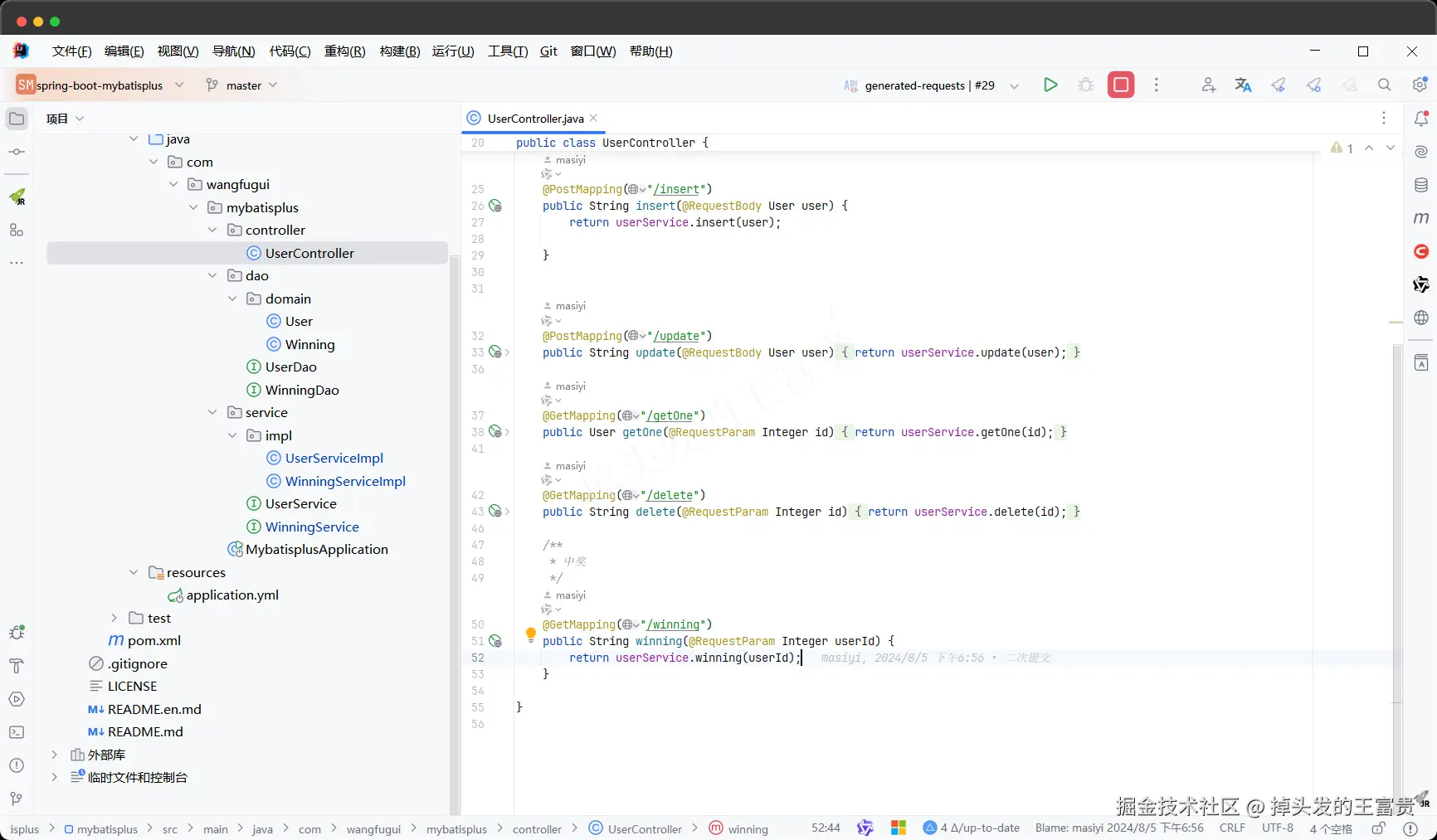
Task: Open the Notifications bell icon
Action: (x=1421, y=119)
